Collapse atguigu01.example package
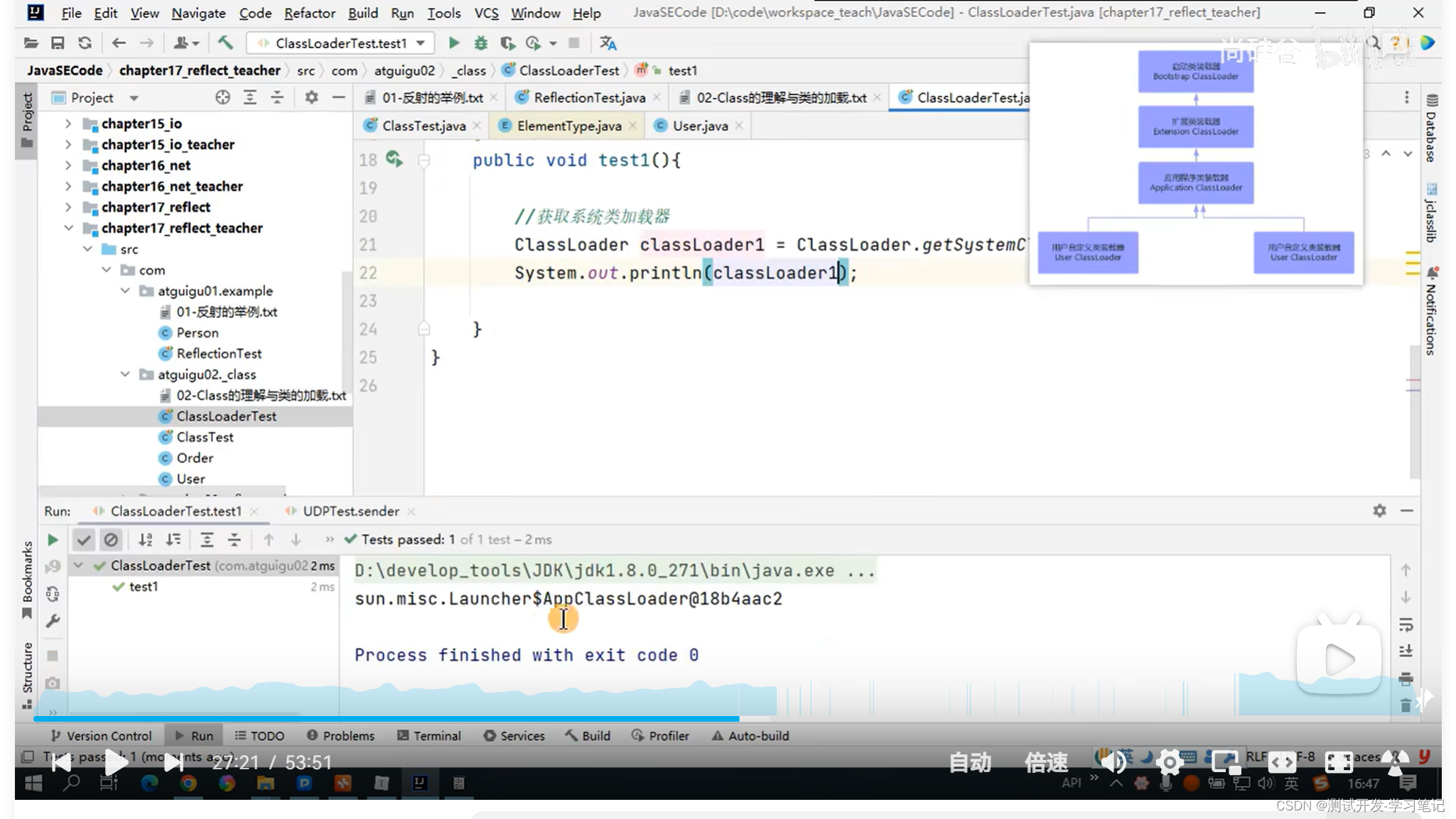Screen dimensions: 1456x819 [x=125, y=291]
